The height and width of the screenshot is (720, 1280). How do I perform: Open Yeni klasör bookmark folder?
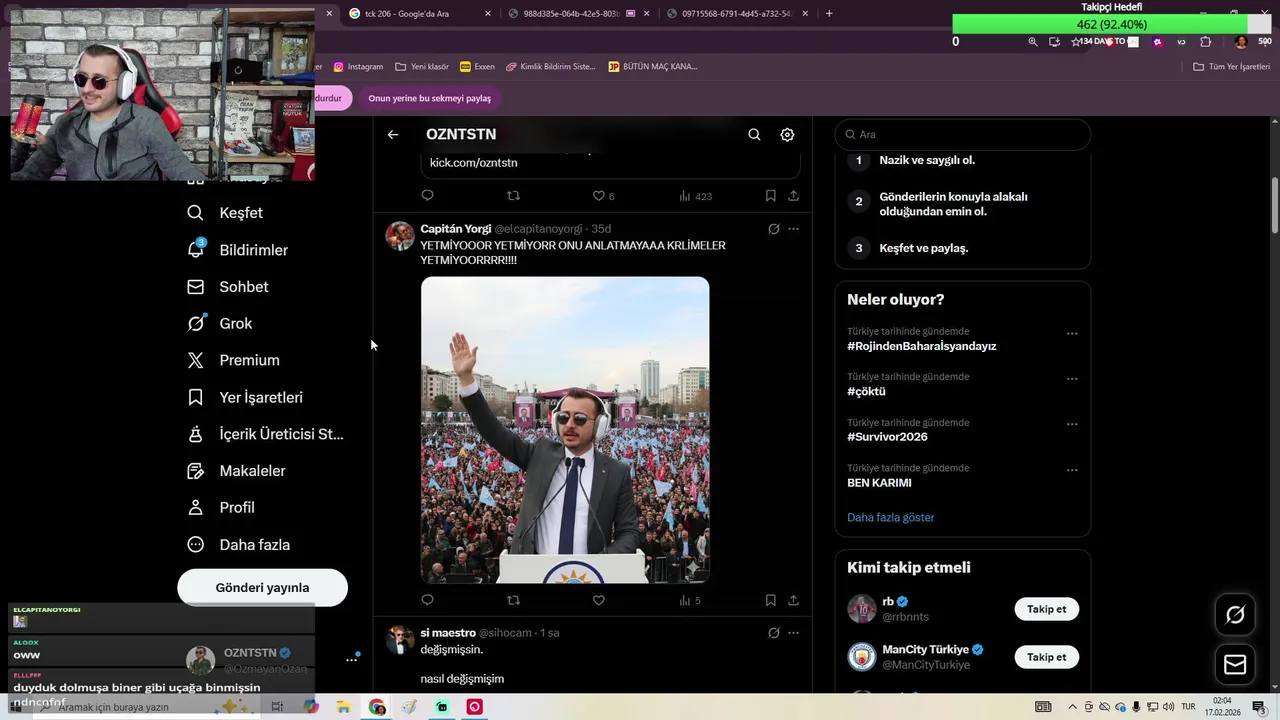[x=422, y=67]
